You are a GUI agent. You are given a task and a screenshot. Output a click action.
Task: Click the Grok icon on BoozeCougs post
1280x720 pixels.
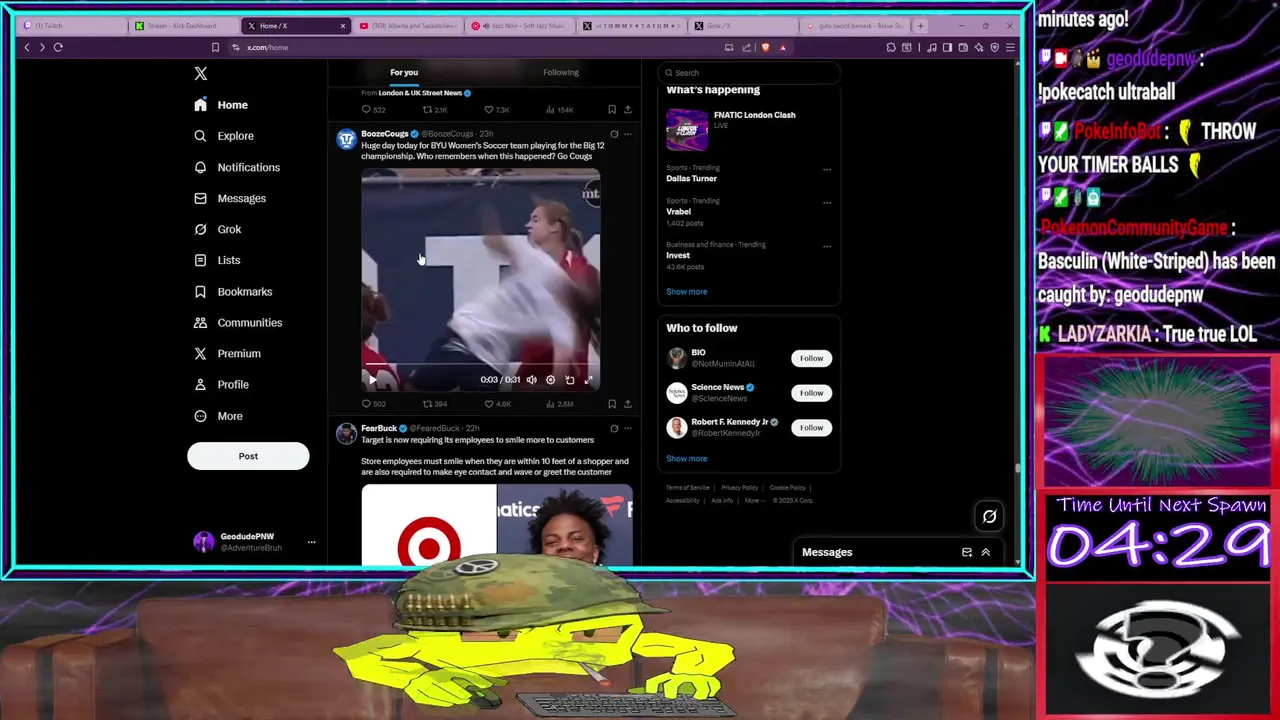614,134
